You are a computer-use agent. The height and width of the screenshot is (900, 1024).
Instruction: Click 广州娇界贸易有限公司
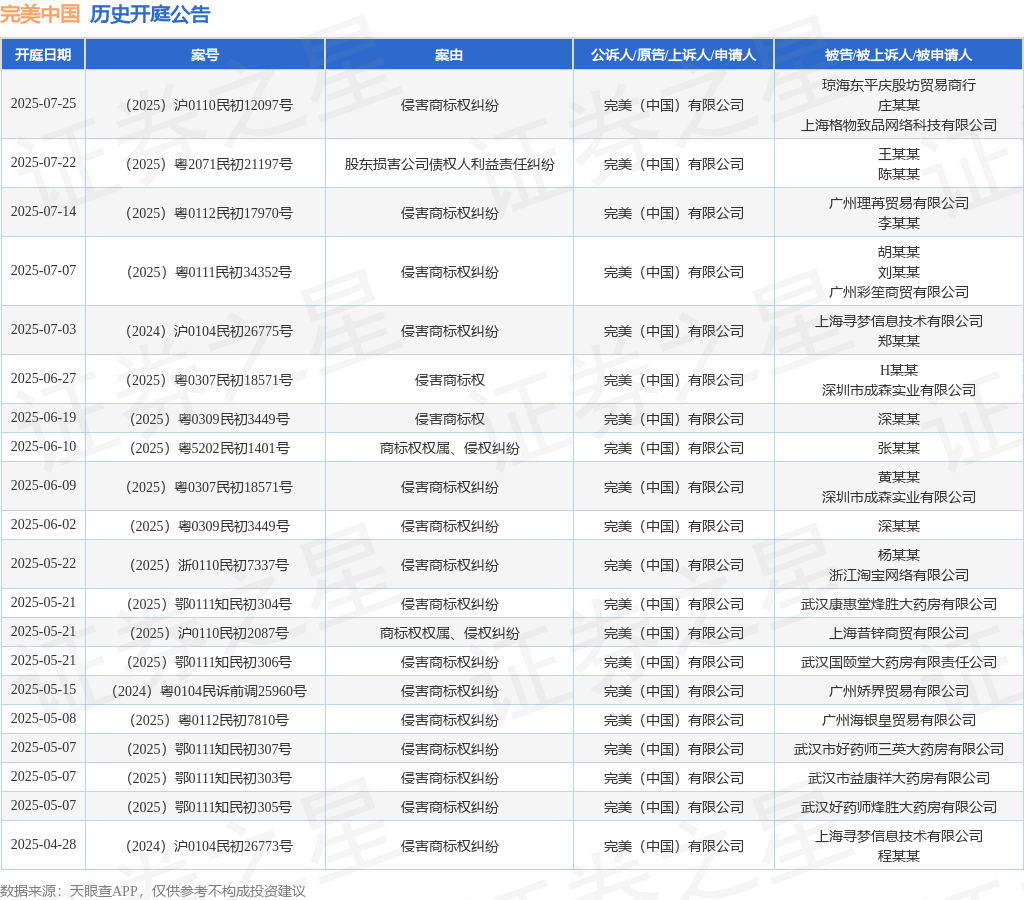[899, 691]
